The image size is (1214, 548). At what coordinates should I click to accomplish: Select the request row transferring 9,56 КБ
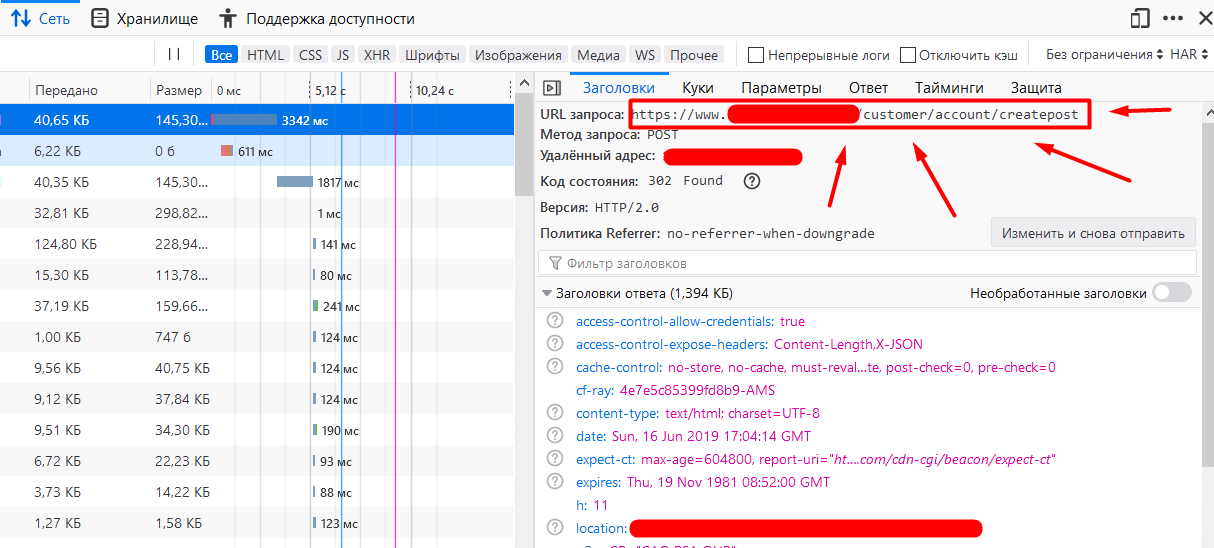pyautogui.click(x=257, y=367)
